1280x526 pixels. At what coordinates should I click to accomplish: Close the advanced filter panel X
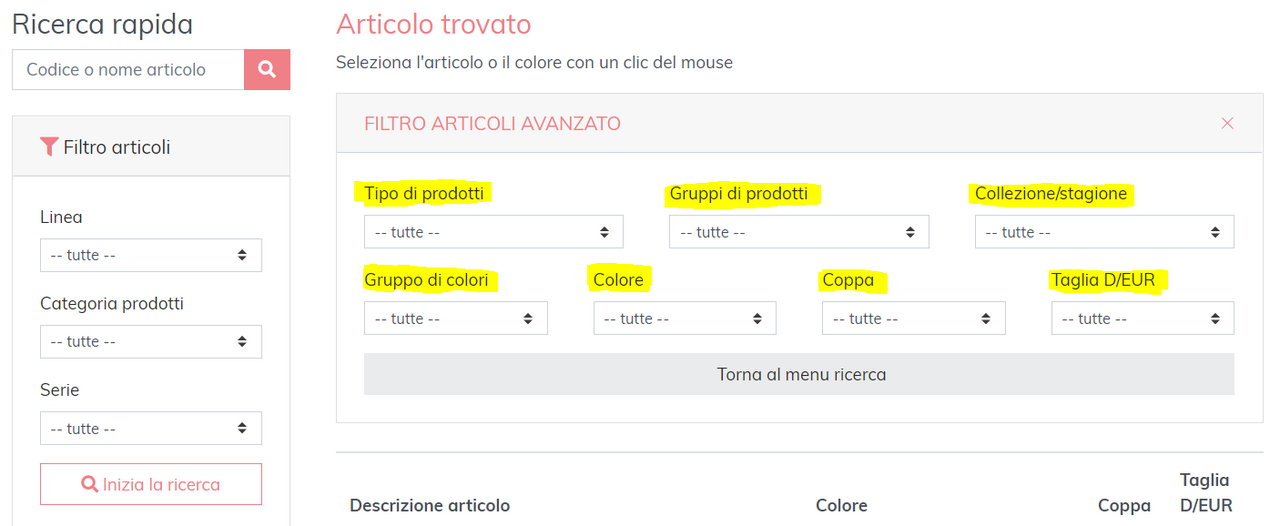click(1227, 123)
